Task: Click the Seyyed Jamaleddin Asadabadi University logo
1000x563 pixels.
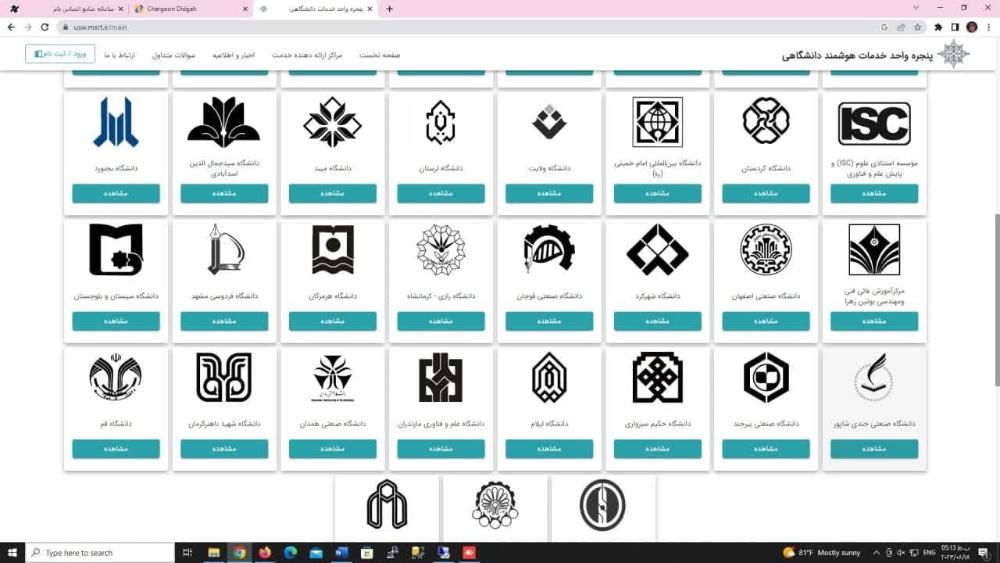Action: (x=224, y=122)
